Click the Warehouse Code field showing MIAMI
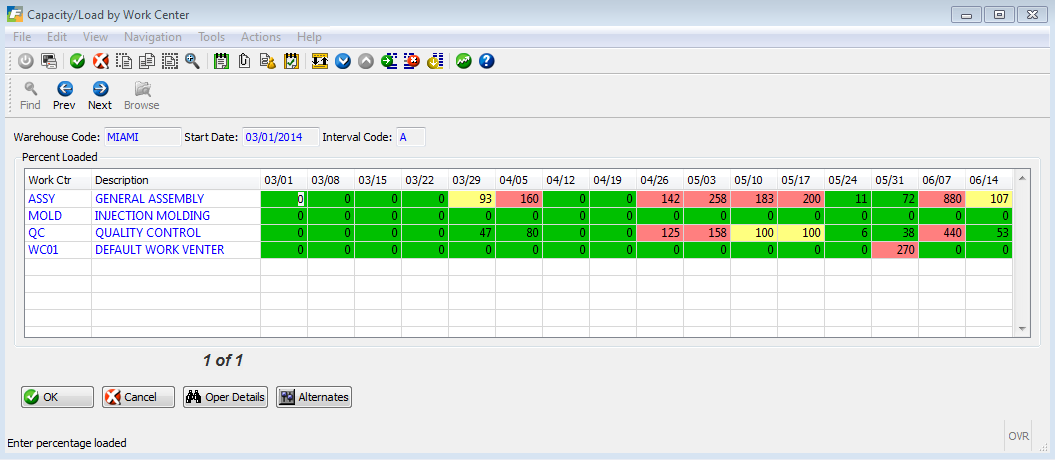1055x460 pixels. (143, 137)
